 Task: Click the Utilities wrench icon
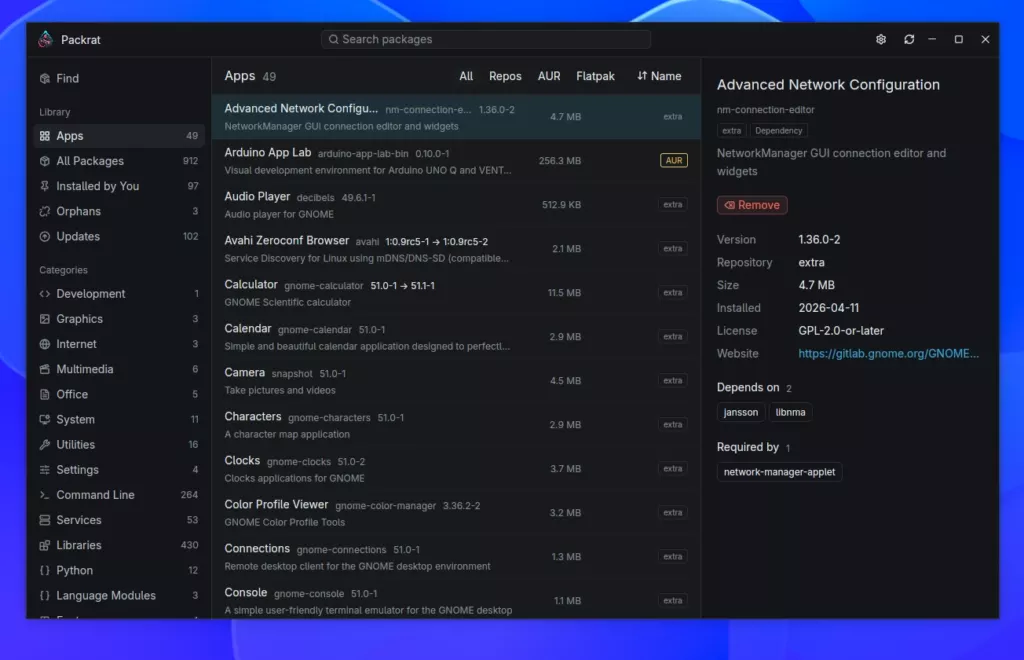(x=44, y=445)
